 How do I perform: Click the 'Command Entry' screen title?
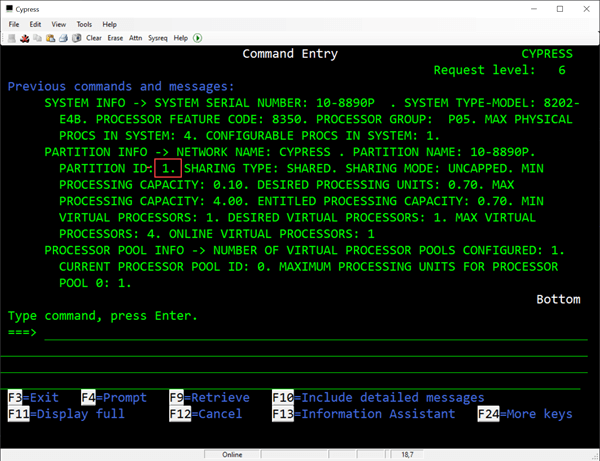pyautogui.click(x=290, y=54)
